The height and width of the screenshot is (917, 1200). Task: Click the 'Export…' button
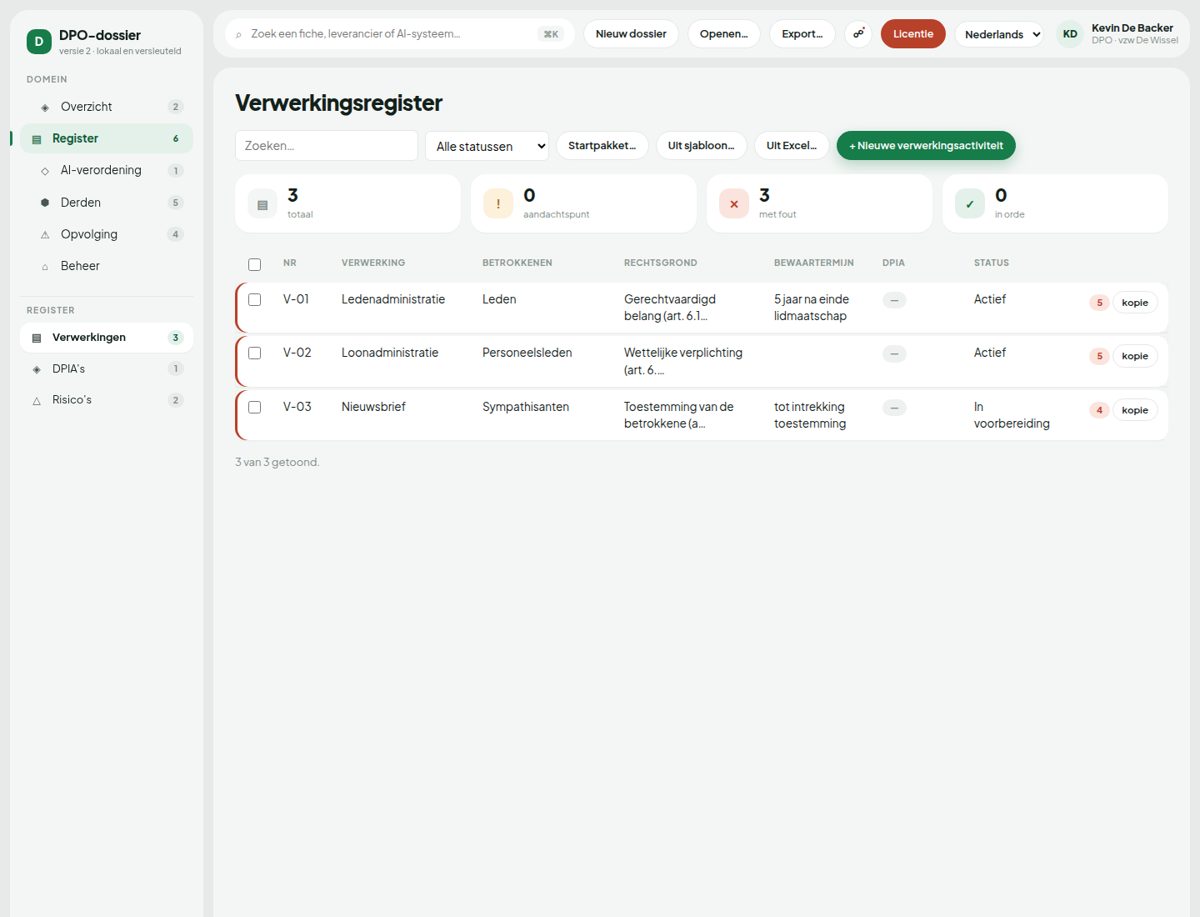tap(802, 34)
